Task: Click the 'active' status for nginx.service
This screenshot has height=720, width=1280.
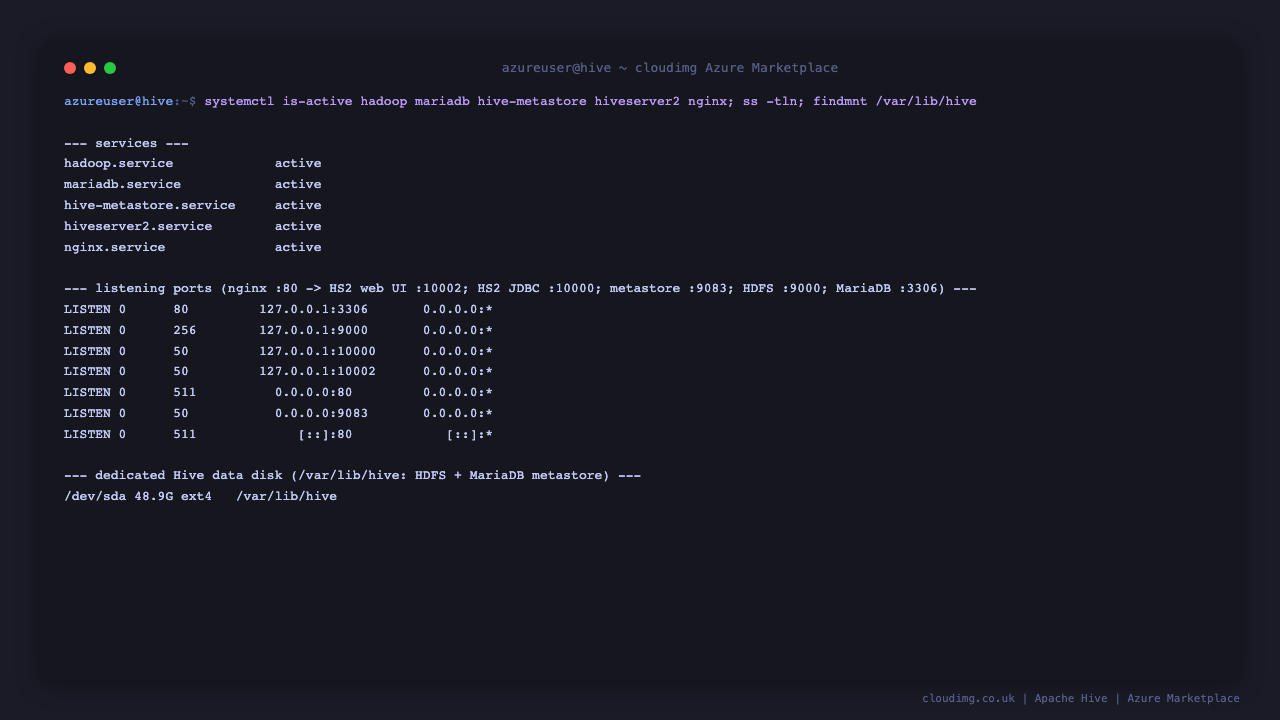Action: click(x=298, y=247)
